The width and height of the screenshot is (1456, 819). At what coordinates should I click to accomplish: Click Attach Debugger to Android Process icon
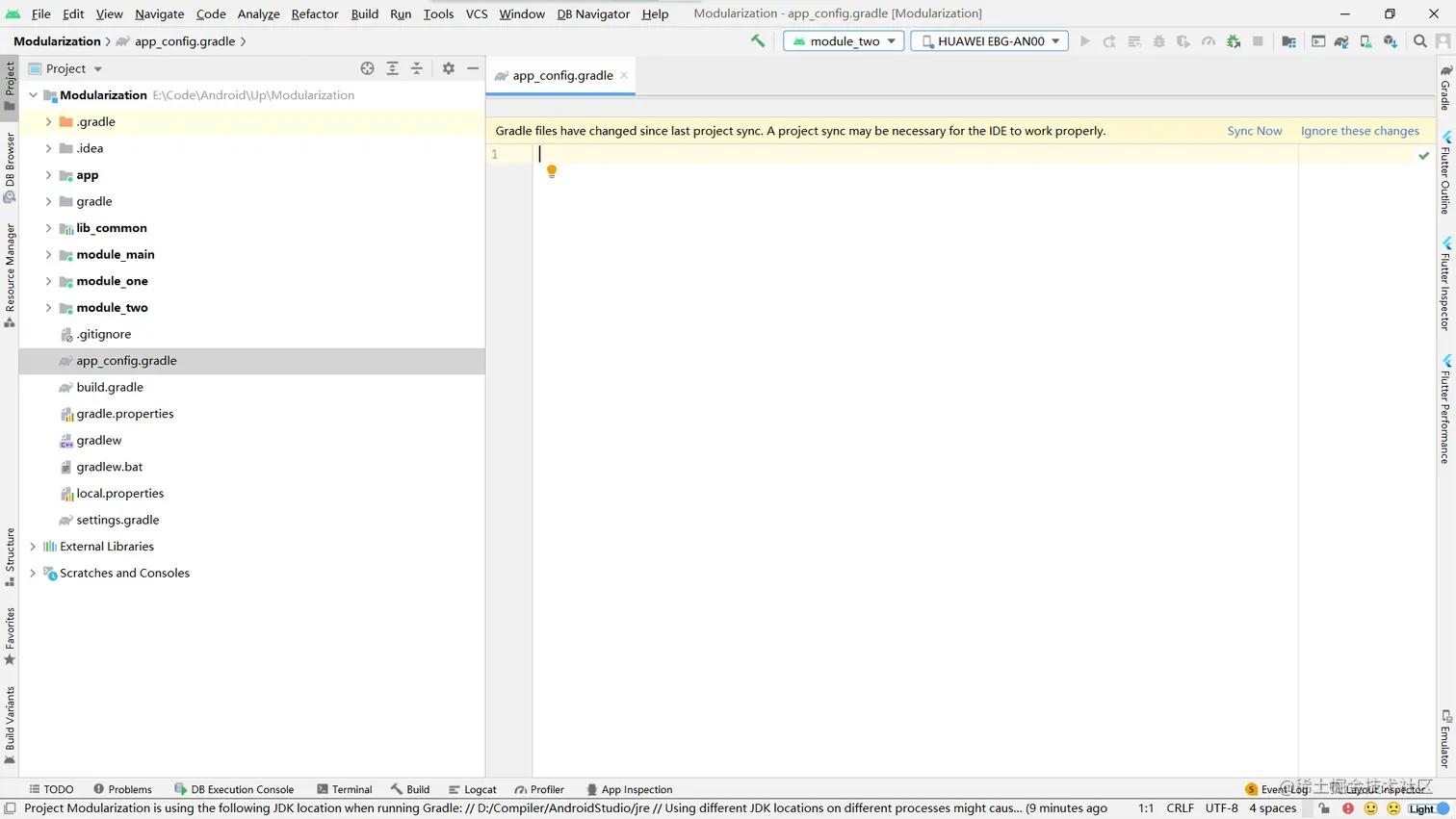pos(1234,41)
